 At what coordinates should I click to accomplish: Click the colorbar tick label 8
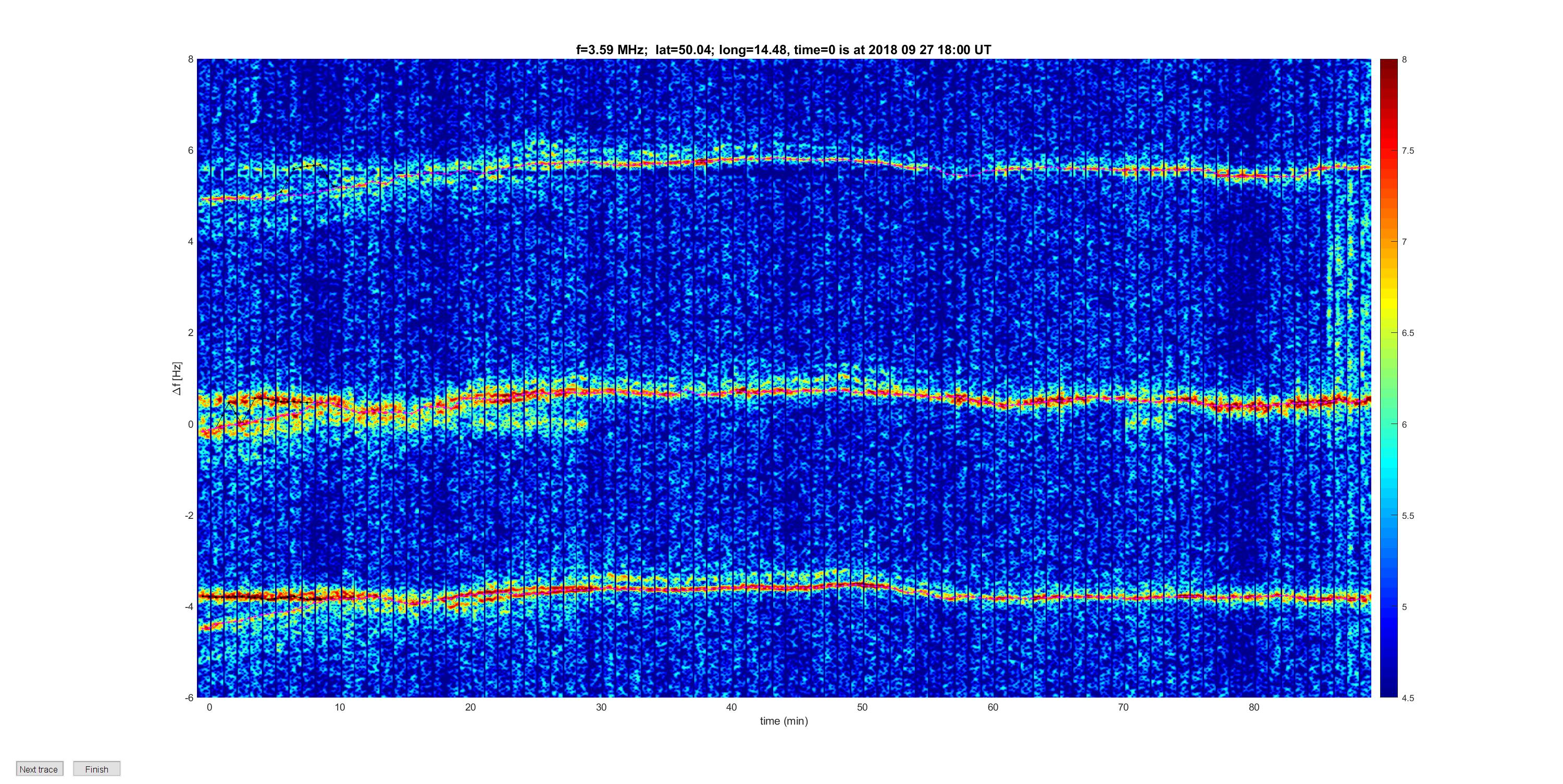[x=1404, y=59]
